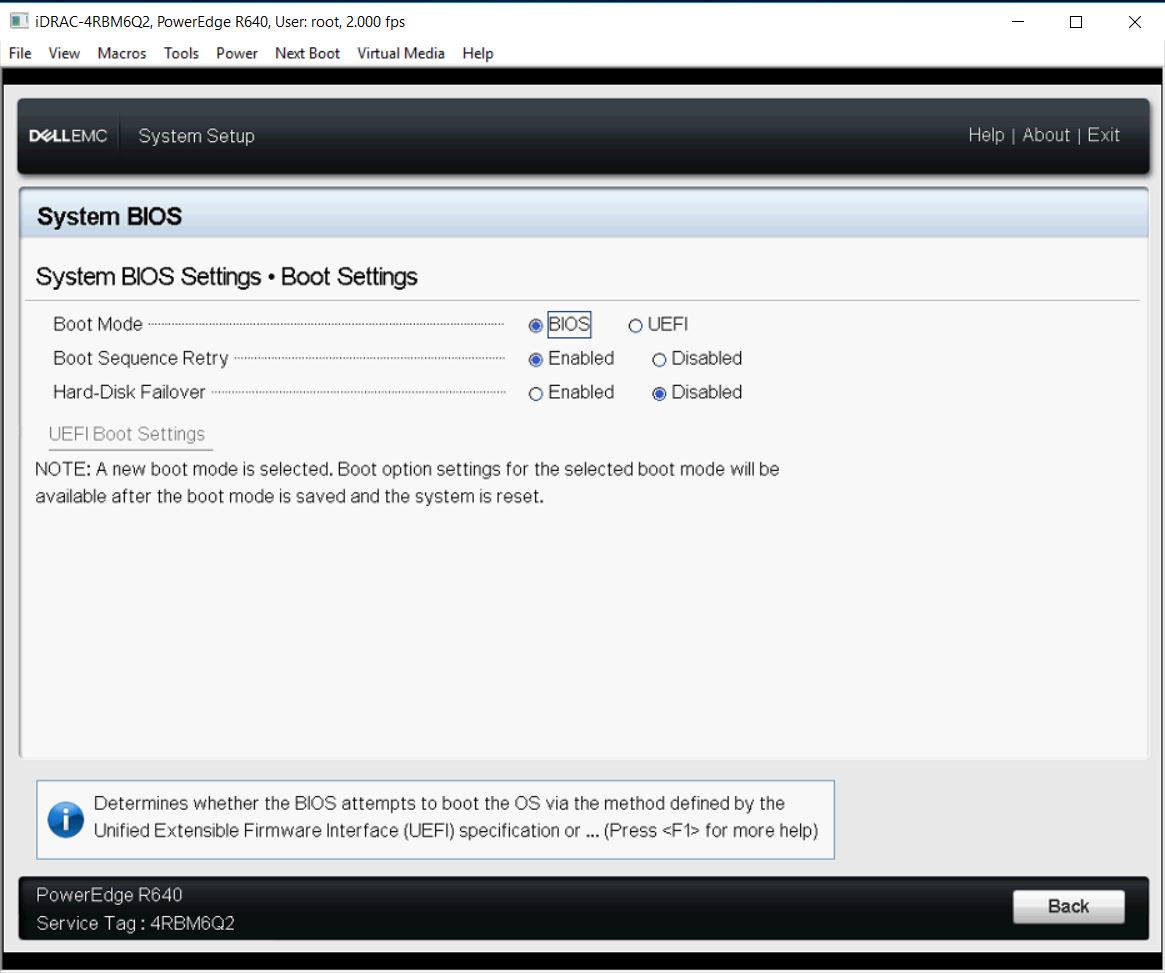
Task: Open the Power menu
Action: click(x=236, y=53)
